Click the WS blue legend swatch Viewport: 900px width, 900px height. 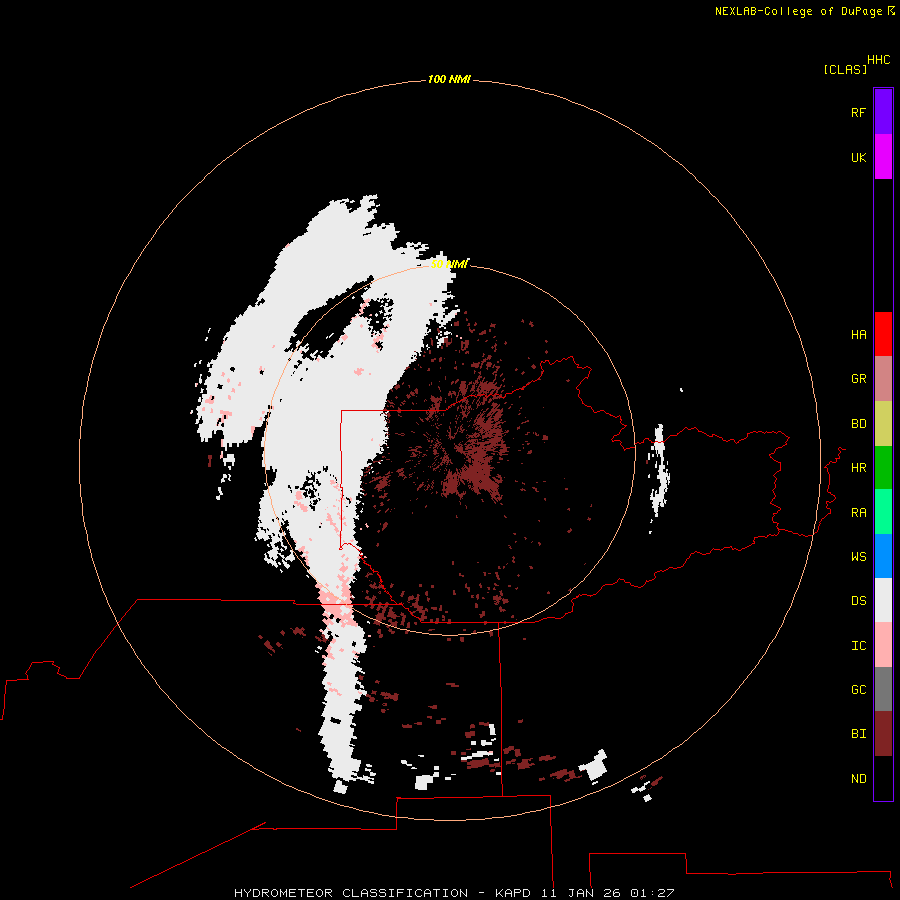click(883, 556)
